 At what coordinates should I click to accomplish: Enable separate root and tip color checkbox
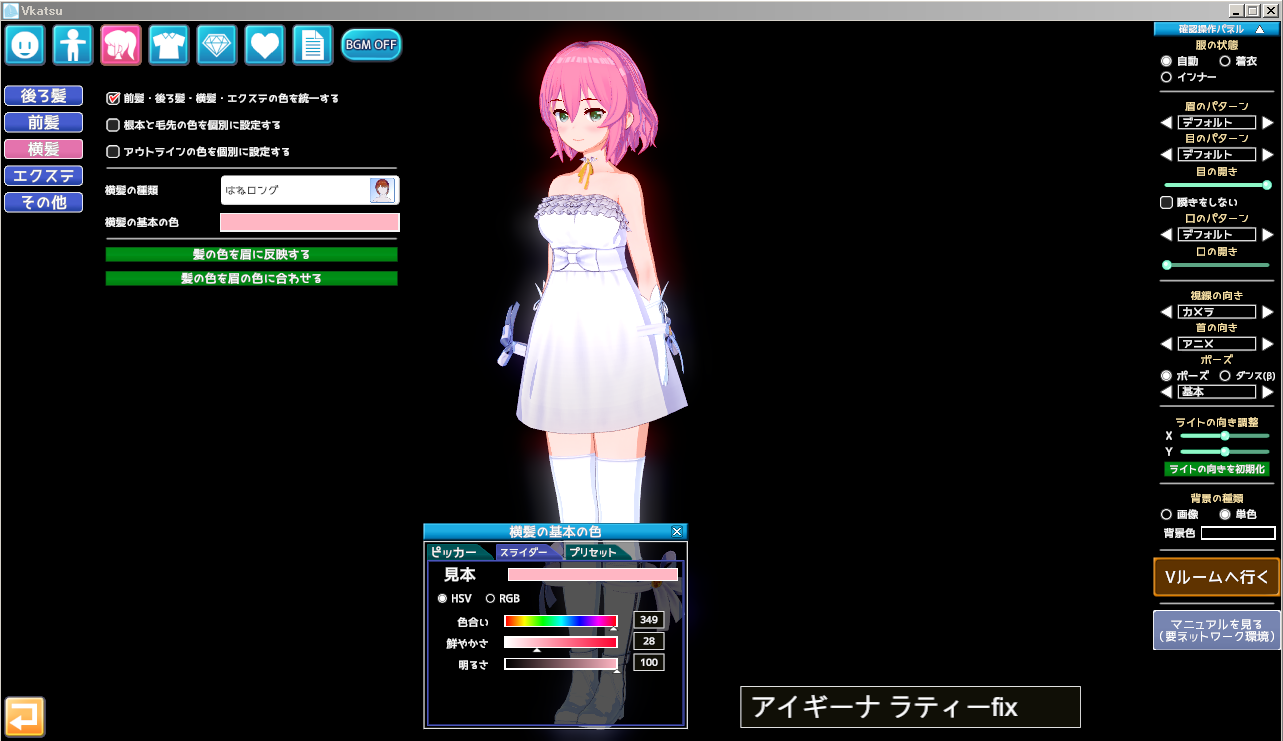pyautogui.click(x=113, y=125)
